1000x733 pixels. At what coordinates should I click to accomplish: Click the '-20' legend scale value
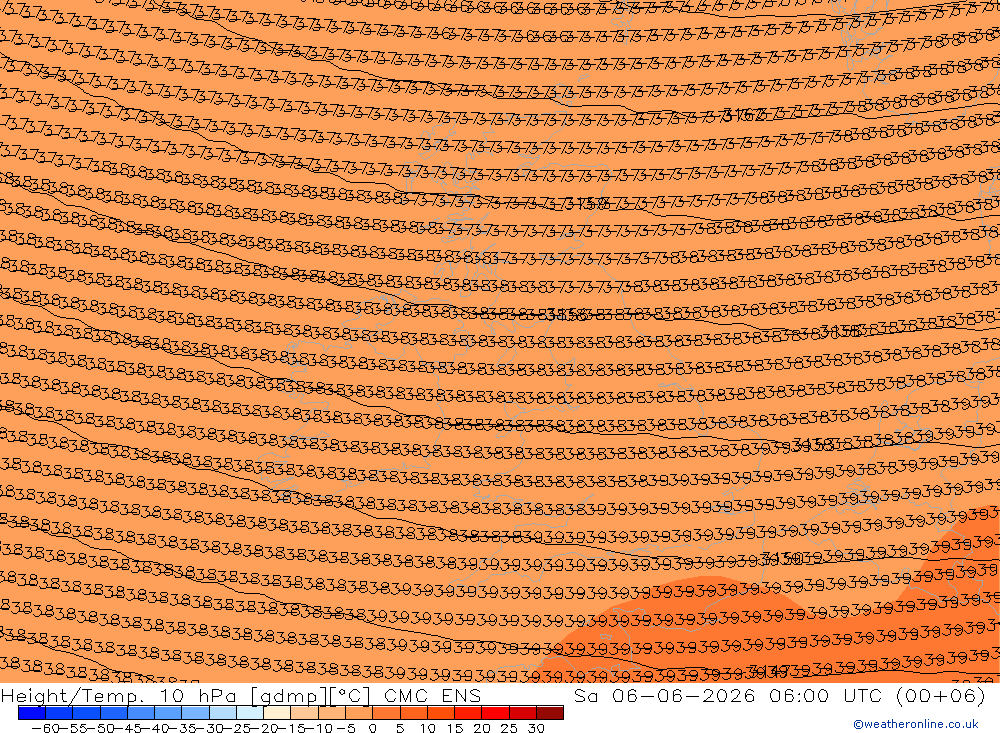point(263,728)
